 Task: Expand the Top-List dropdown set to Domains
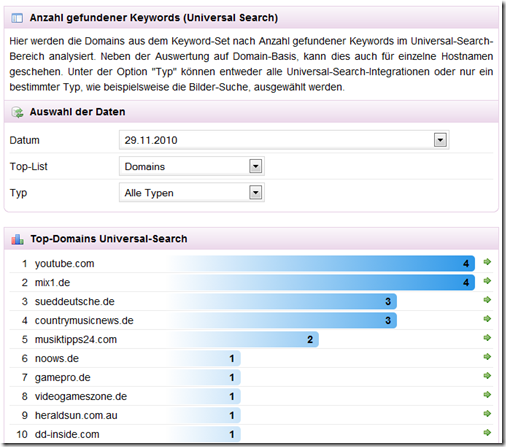tap(192, 166)
